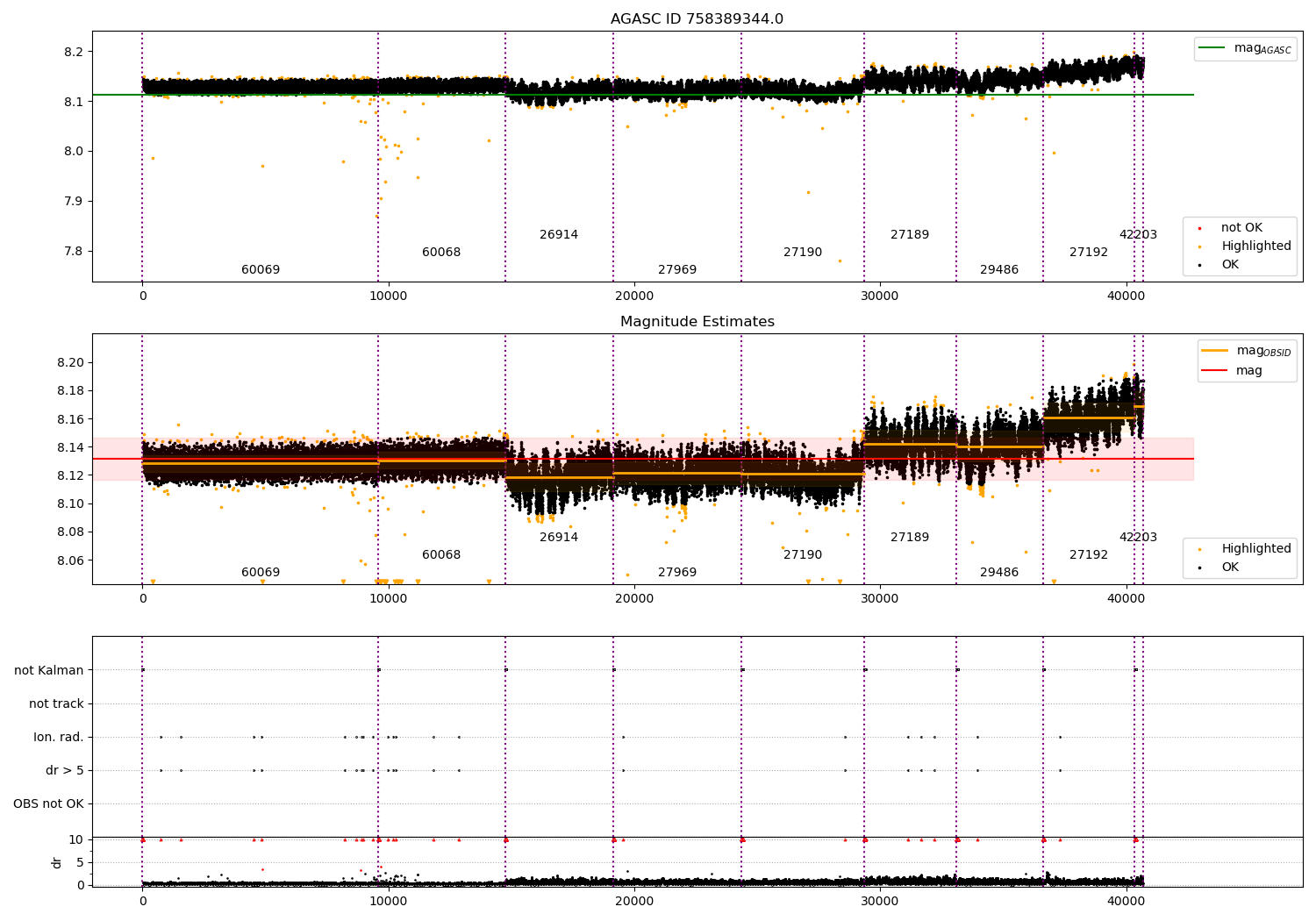Image resolution: width=1316 pixels, height=921 pixels.
Task: Click obsid label 60069 in top plot
Action: (x=261, y=270)
